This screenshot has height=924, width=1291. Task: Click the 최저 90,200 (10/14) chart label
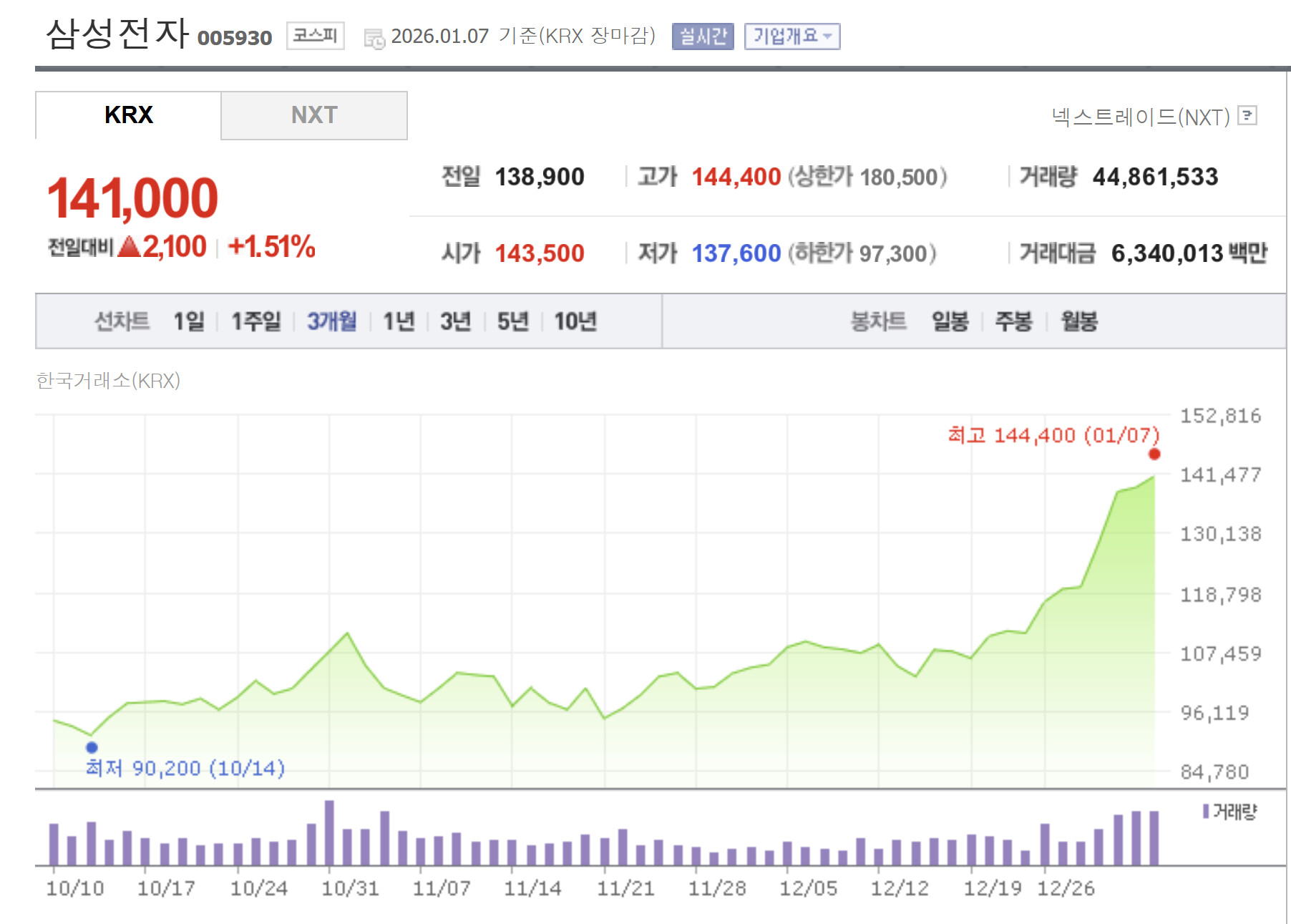point(185,768)
